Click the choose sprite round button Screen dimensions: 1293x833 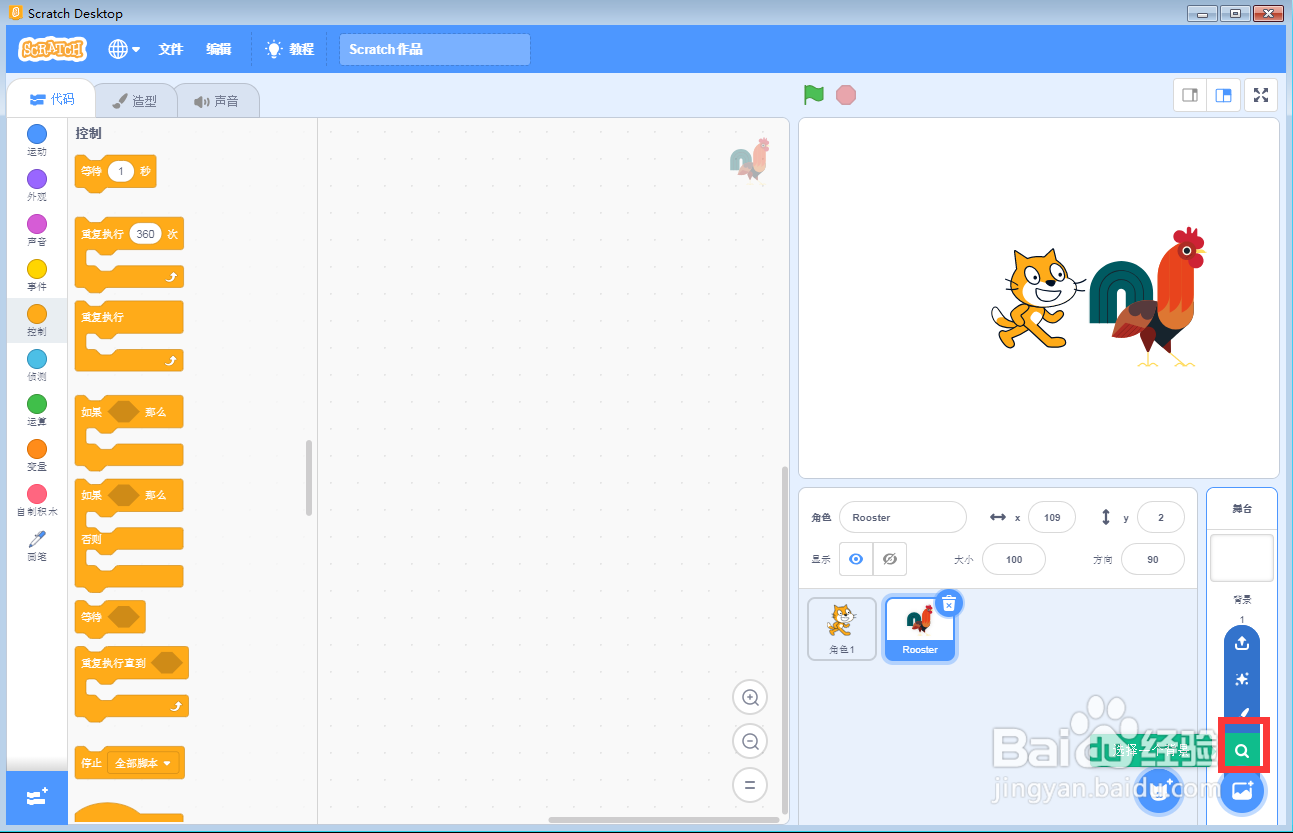click(x=1160, y=790)
